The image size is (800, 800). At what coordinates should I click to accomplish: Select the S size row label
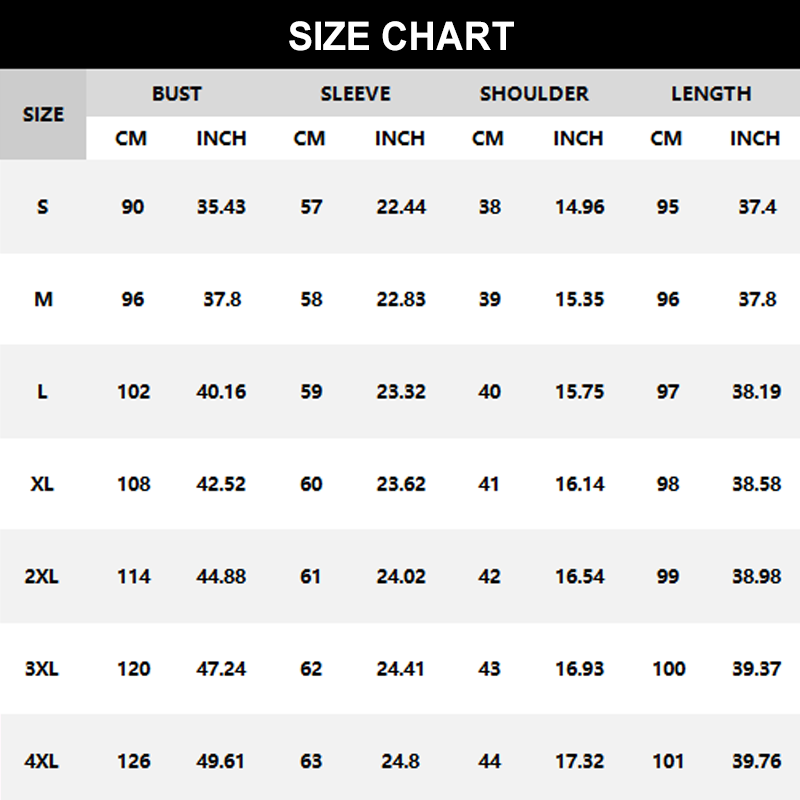click(42, 207)
